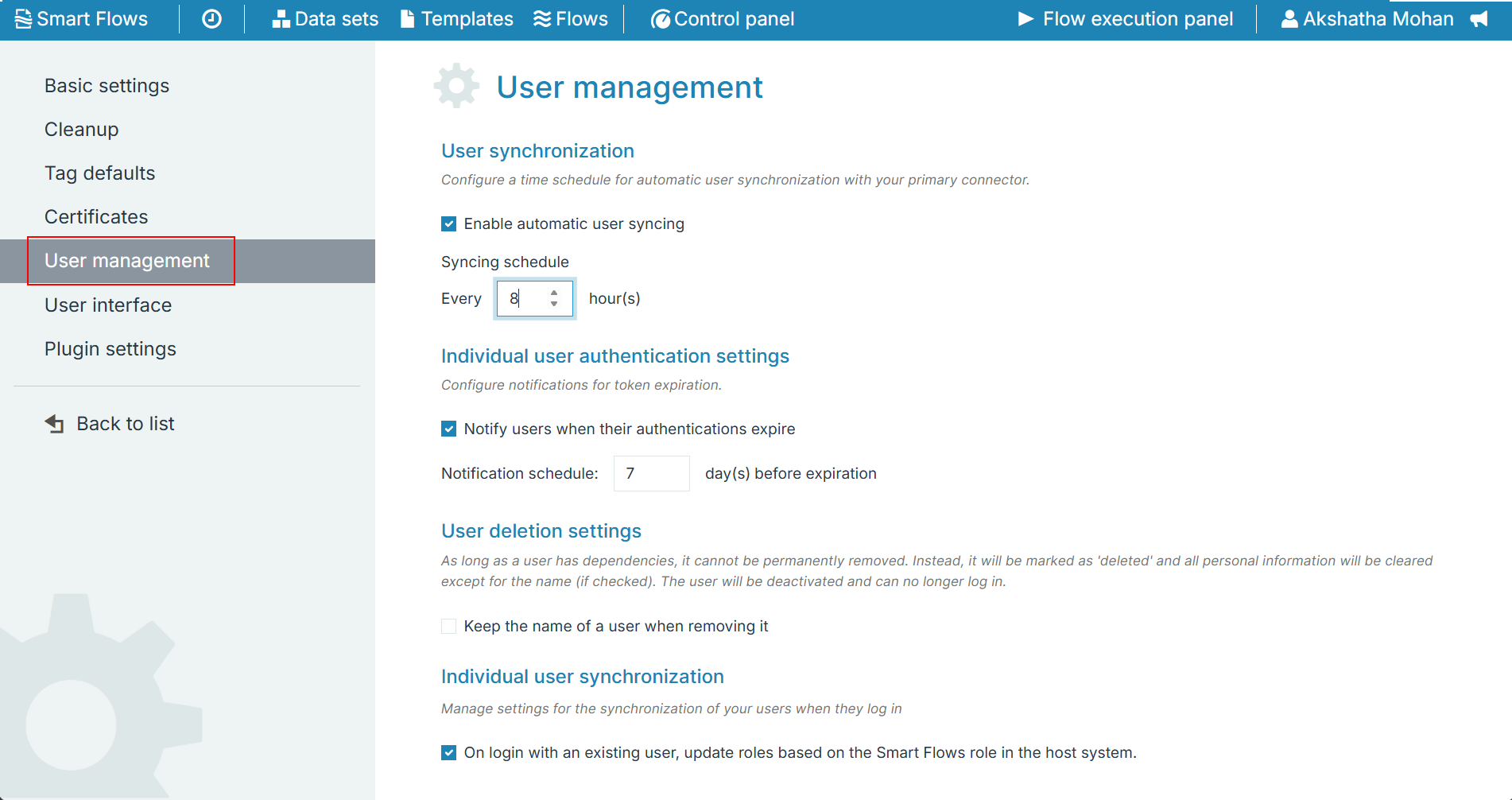Screen dimensions: 1512x800
Task: Open the Smart Flows home logo
Action: click(x=81, y=19)
